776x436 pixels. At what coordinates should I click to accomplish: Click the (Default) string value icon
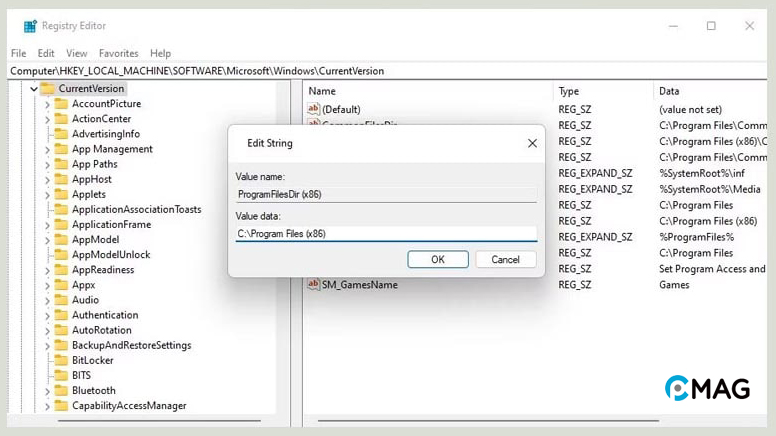[313, 109]
